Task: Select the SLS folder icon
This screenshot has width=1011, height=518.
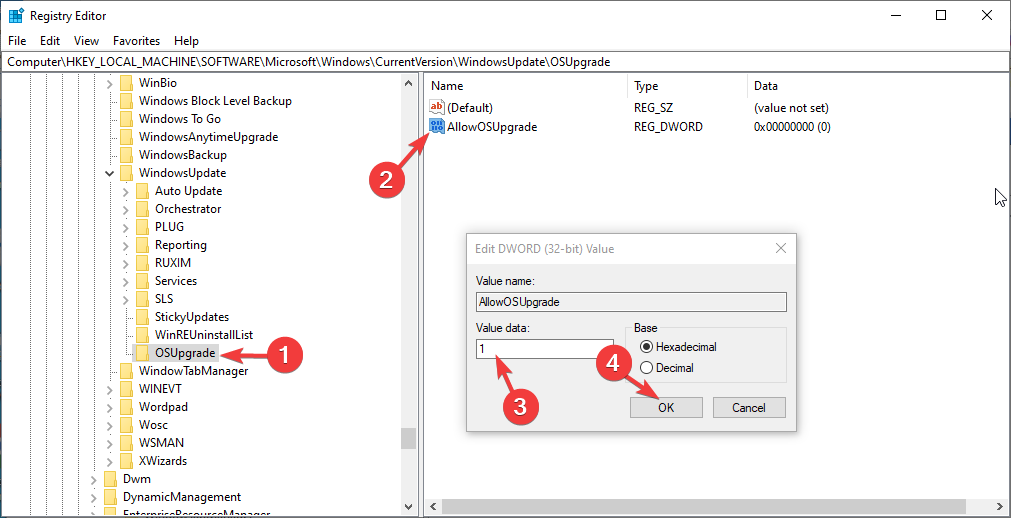Action: pos(143,299)
